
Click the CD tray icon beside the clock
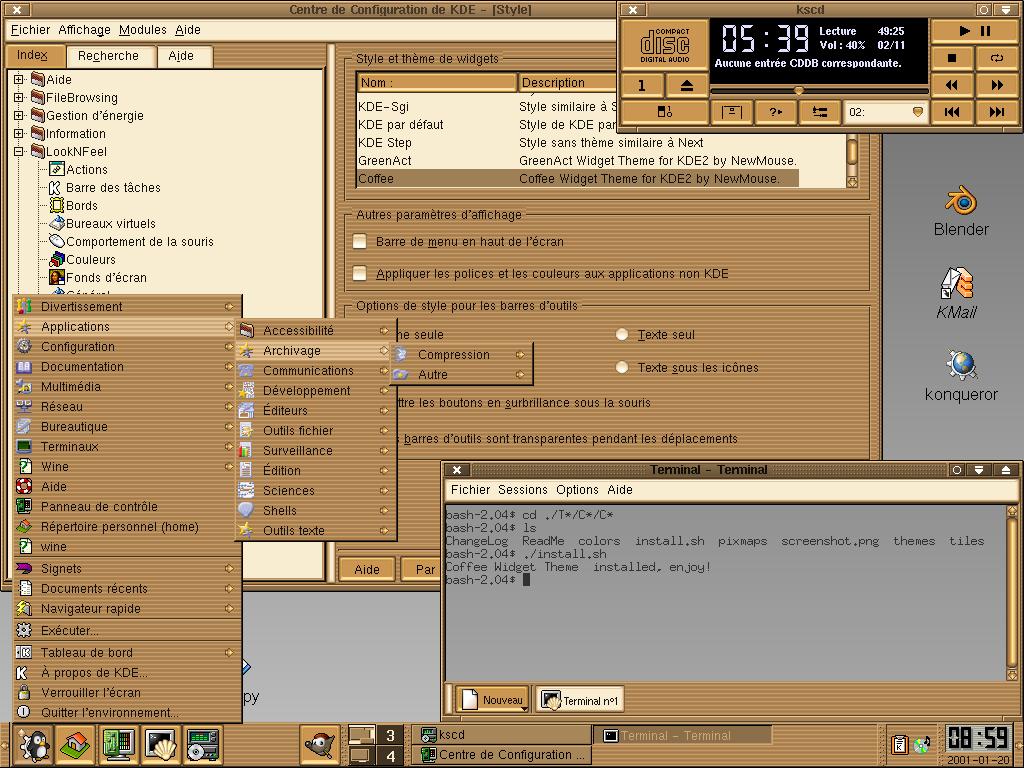tap(922, 744)
